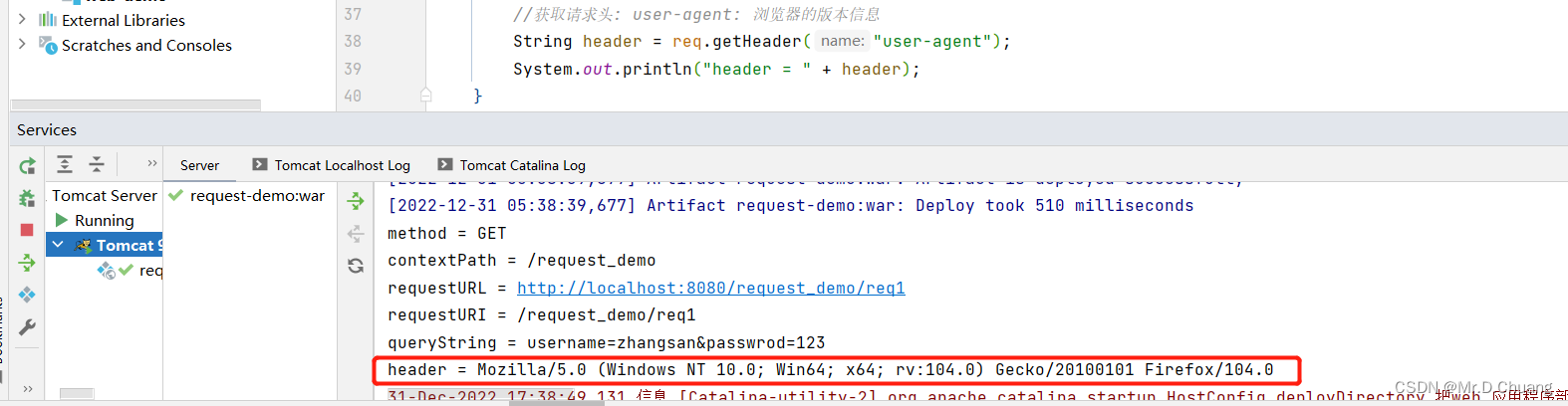Open the localhost:8080/request_demo/req1 link
Image resolution: width=1568 pixels, height=406 pixels.
pos(710,288)
